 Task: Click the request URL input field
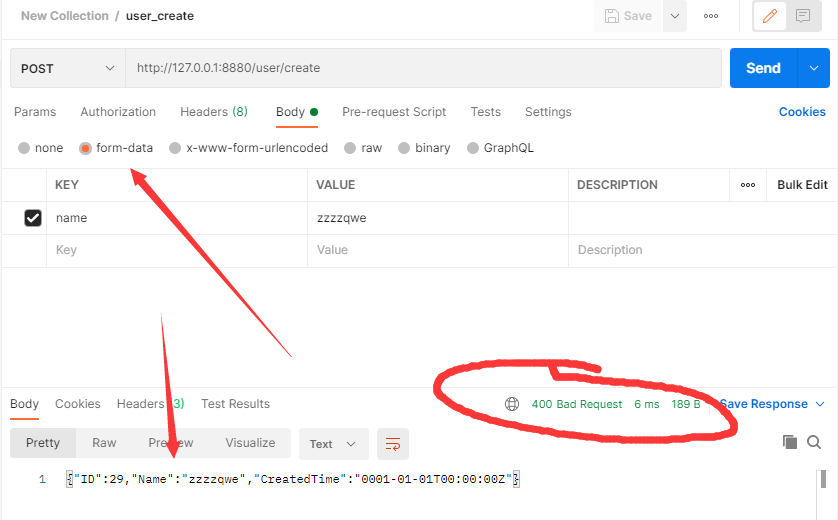[423, 68]
